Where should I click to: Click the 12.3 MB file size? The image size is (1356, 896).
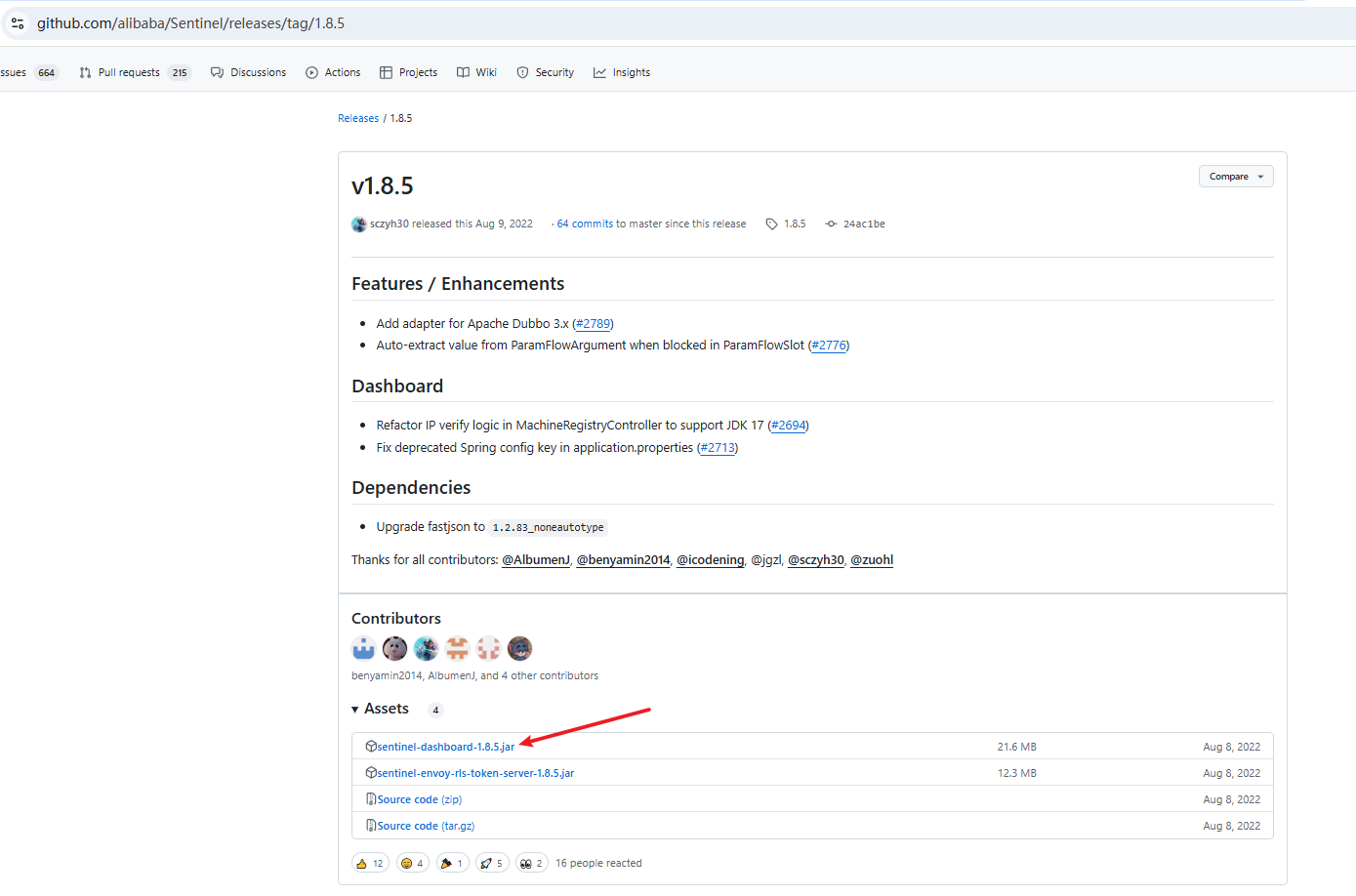[1016, 773]
